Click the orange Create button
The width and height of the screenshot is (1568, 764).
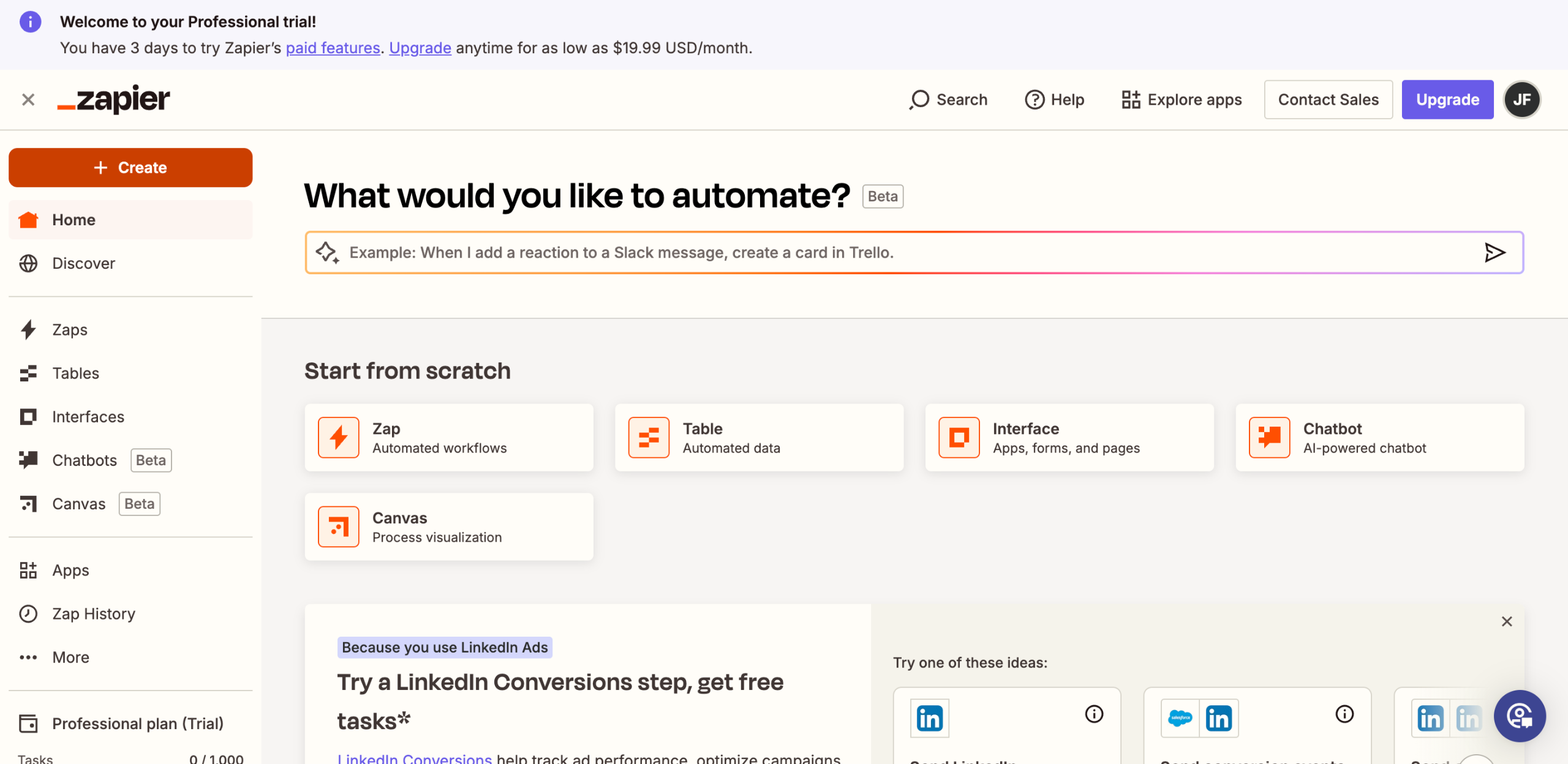[x=130, y=167]
